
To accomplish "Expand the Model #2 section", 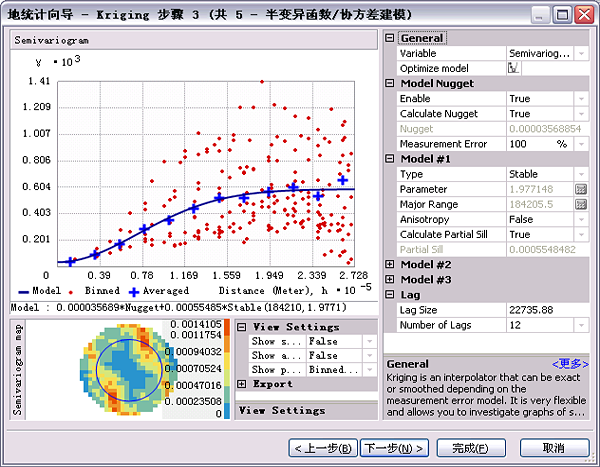I will point(390,264).
